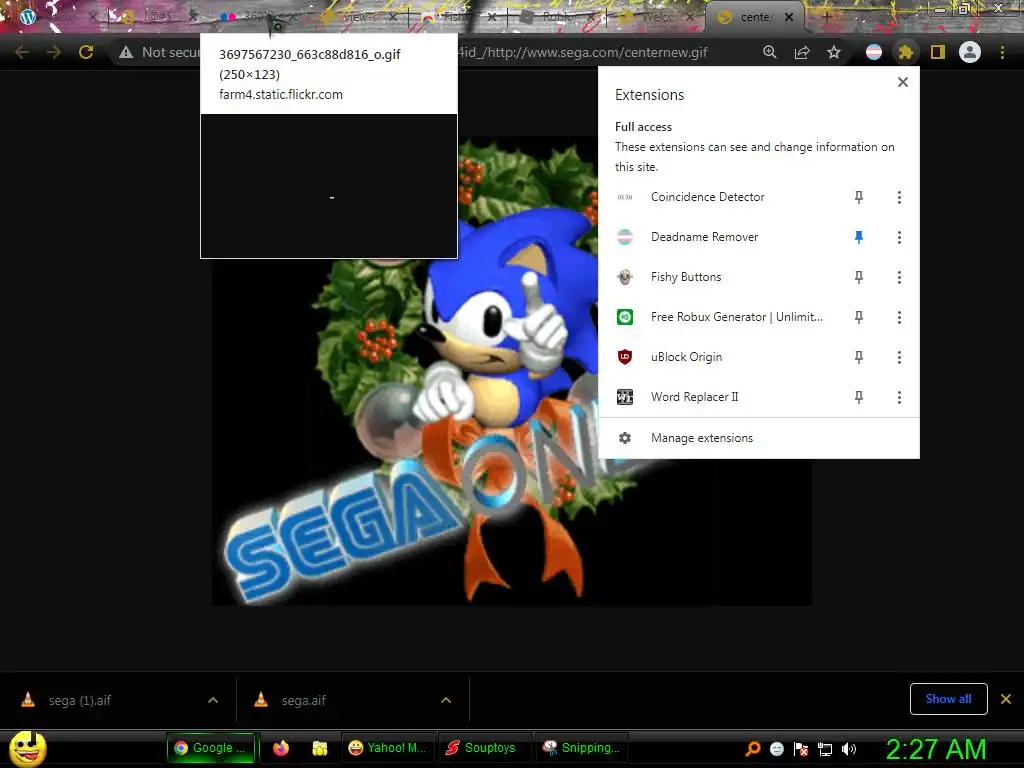Viewport: 1024px width, 768px height.
Task: Click the address bar URL text
Action: (583, 52)
